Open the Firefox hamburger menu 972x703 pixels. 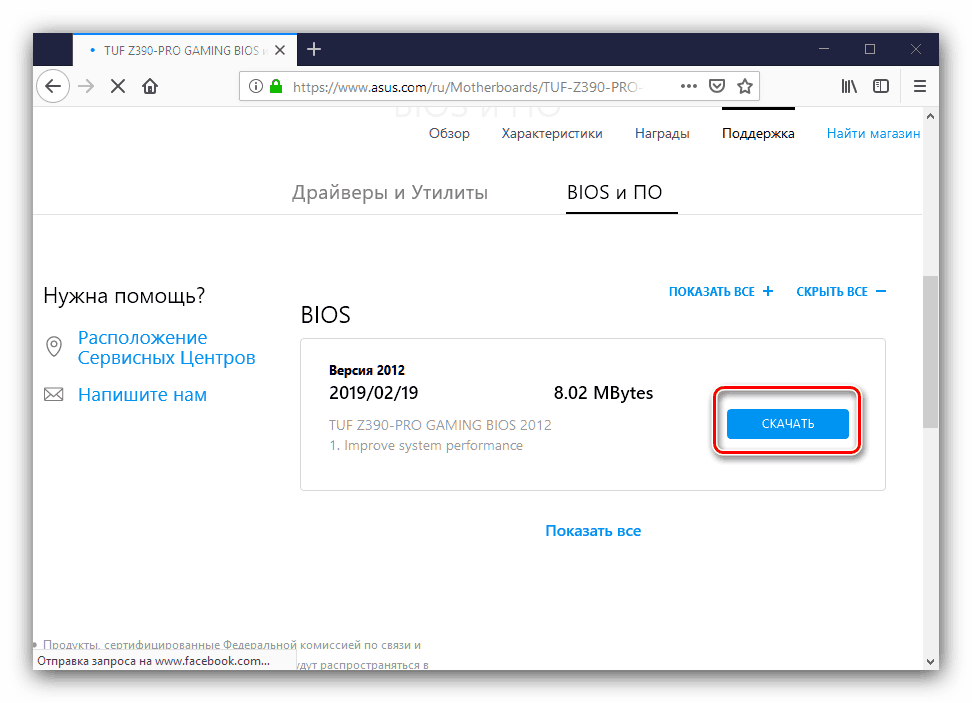[920, 86]
